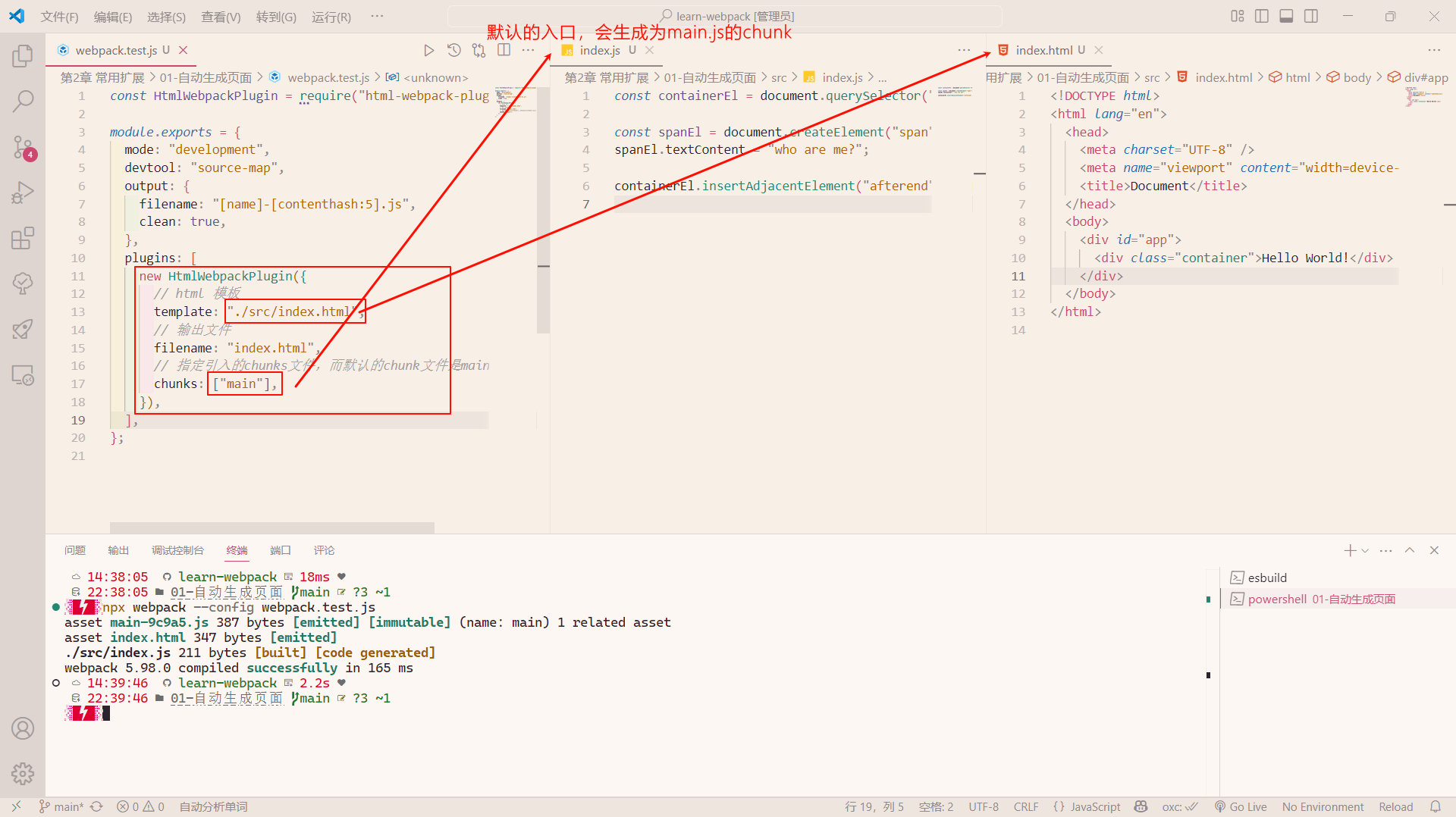The height and width of the screenshot is (817, 1456).
Task: Open the Manage gear icon
Action: coord(23,774)
